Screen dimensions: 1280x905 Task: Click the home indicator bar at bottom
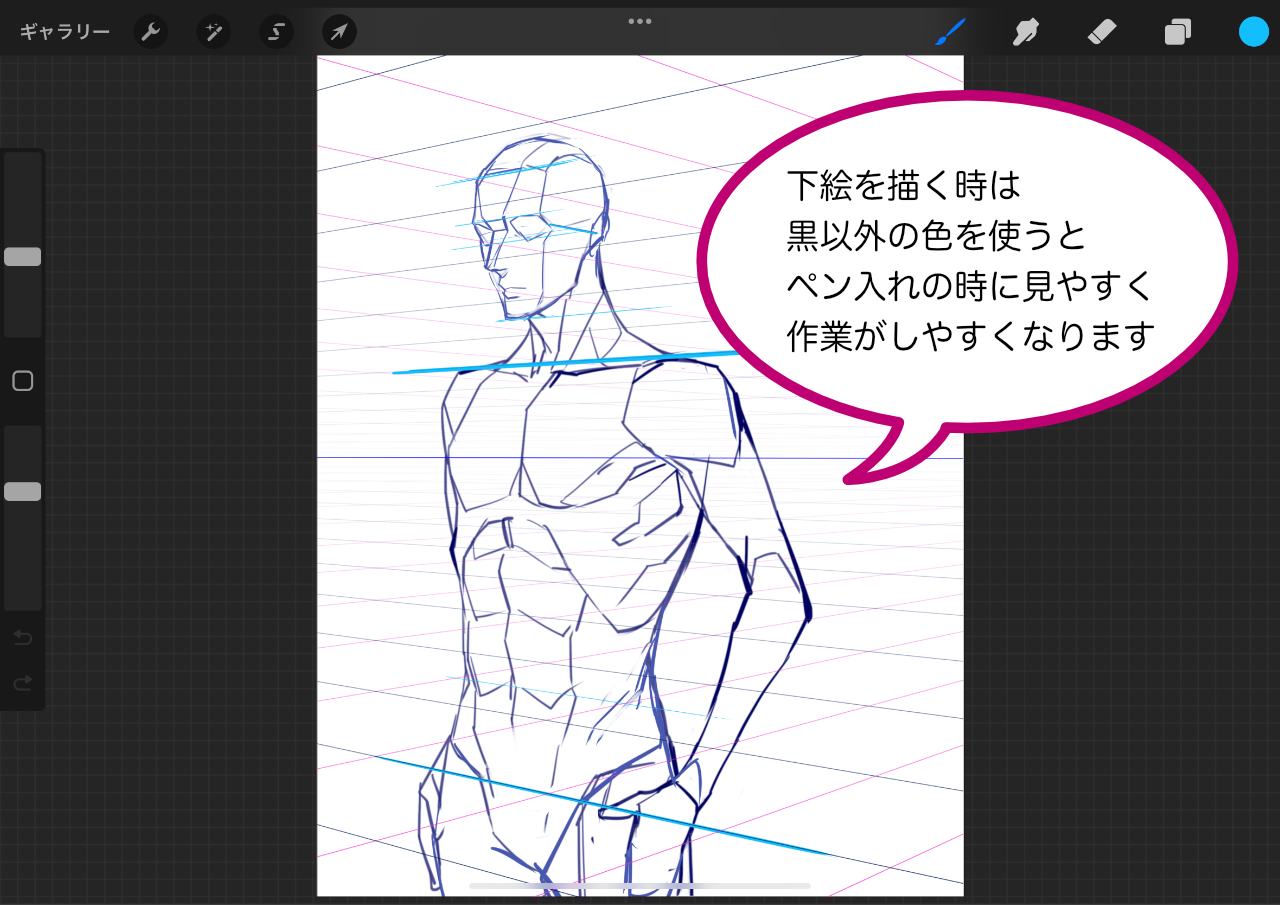[640, 885]
